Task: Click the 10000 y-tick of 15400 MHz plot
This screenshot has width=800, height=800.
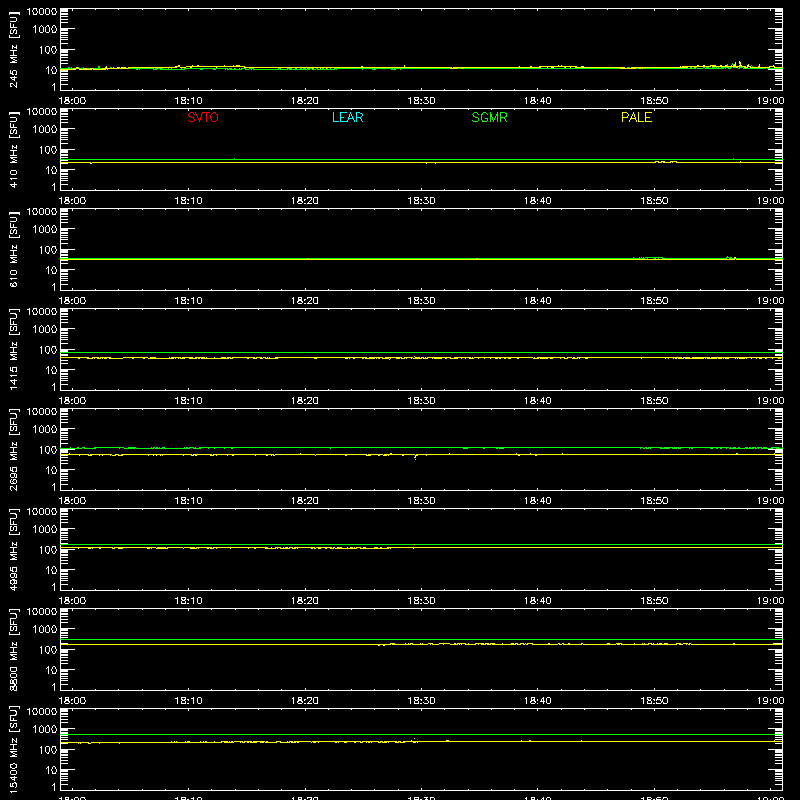Action: [x=42, y=712]
